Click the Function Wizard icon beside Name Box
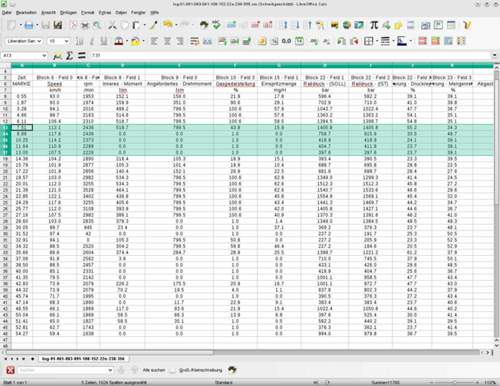The height and width of the screenshot is (386, 500). coord(57,56)
